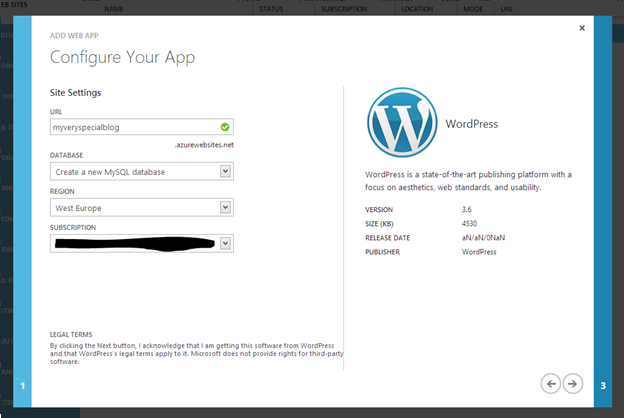Click the Configure Your App title
624x418 pixels.
coord(122,57)
